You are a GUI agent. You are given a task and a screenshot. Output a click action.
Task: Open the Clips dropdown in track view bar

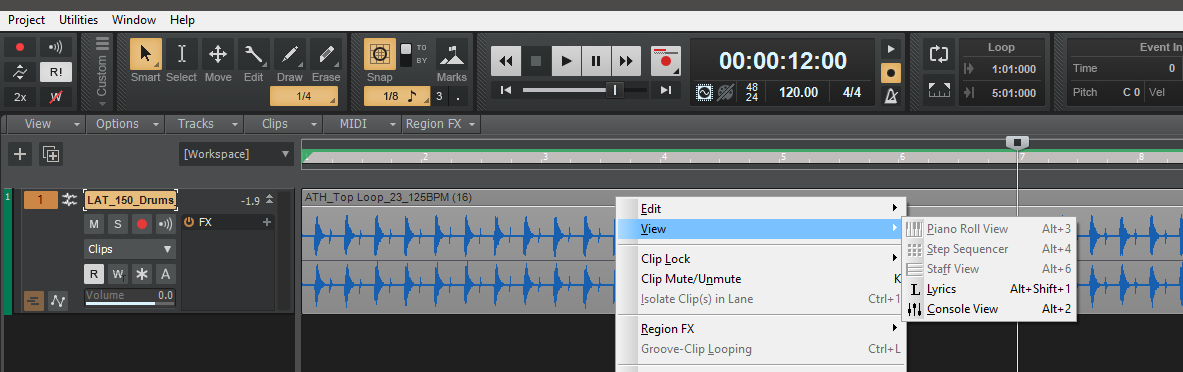(282, 124)
